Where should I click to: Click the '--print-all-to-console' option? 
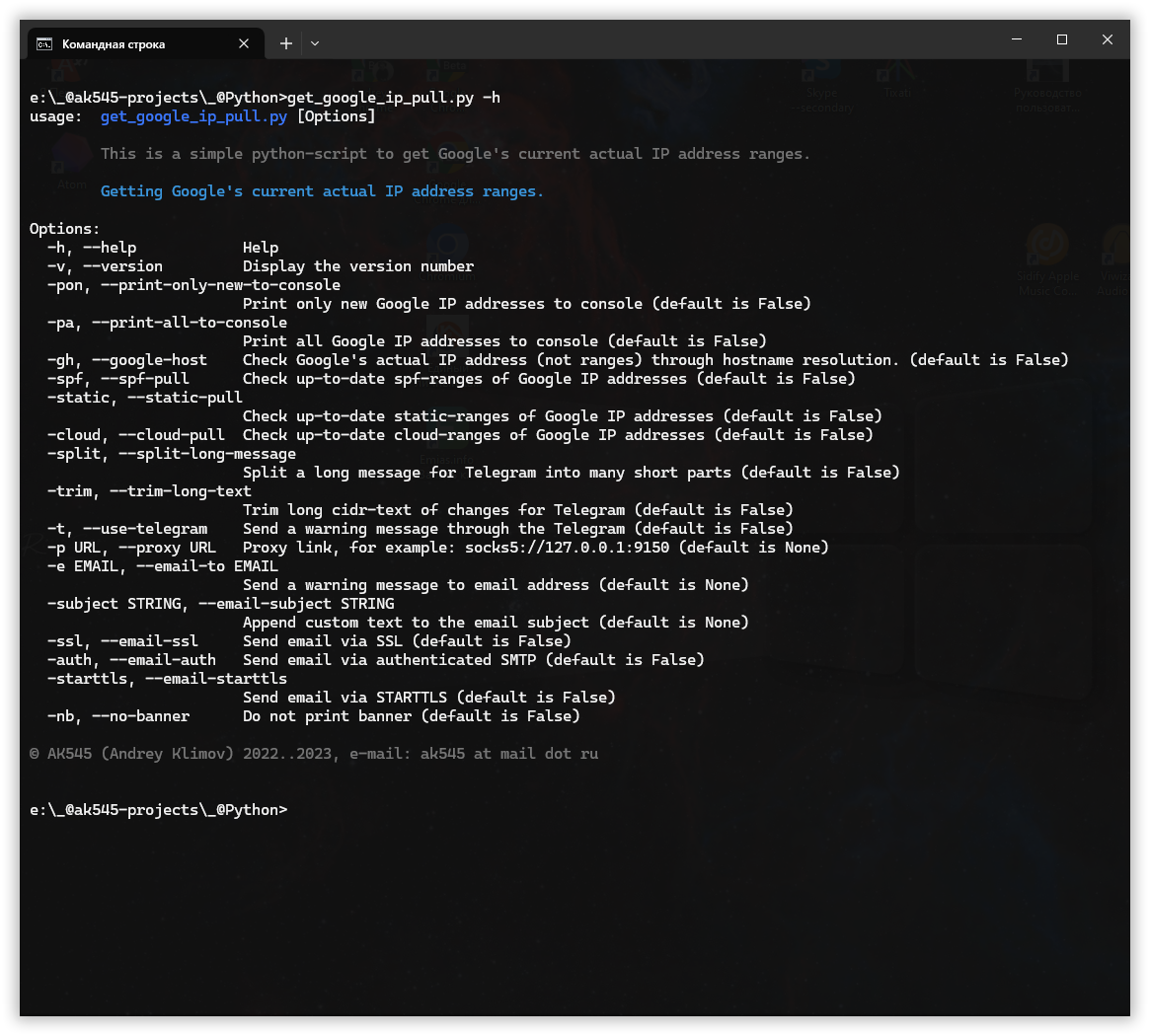tap(190, 323)
